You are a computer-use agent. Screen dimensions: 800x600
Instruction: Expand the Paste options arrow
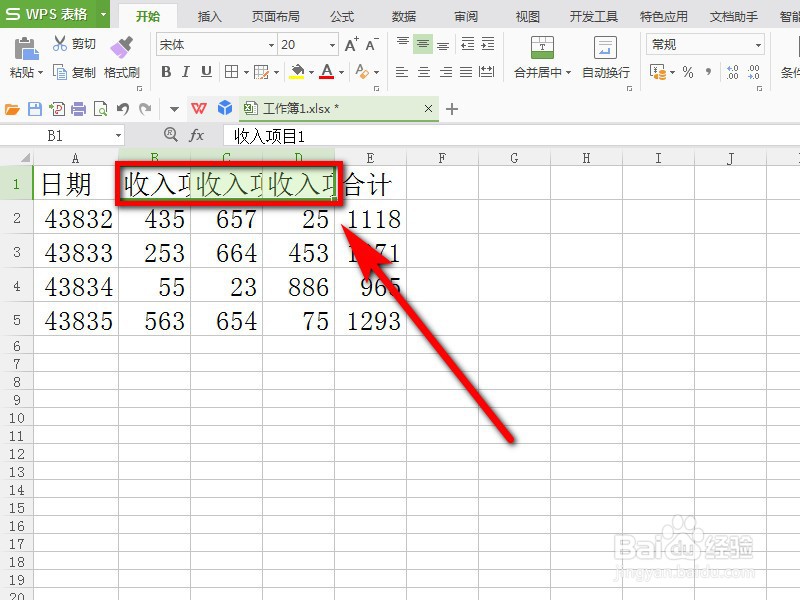[40, 72]
